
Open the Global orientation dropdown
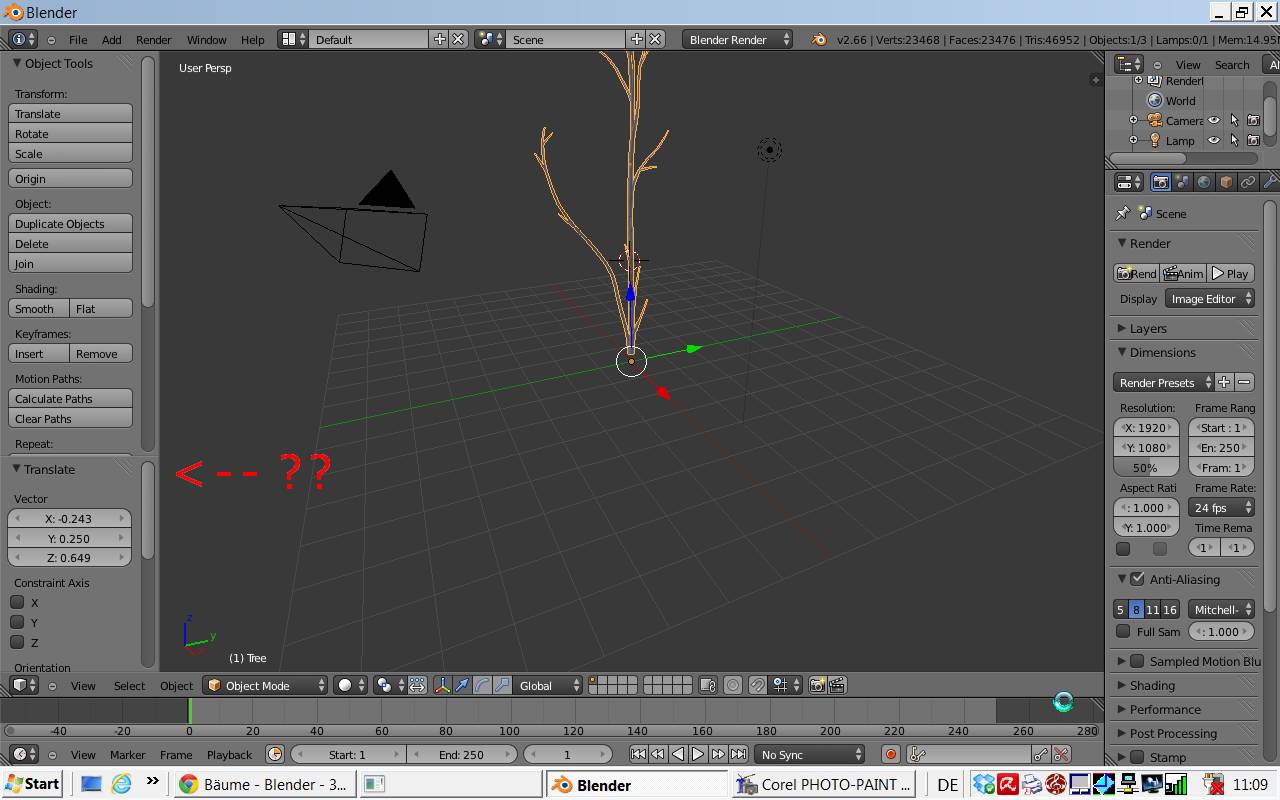pyautogui.click(x=548, y=685)
